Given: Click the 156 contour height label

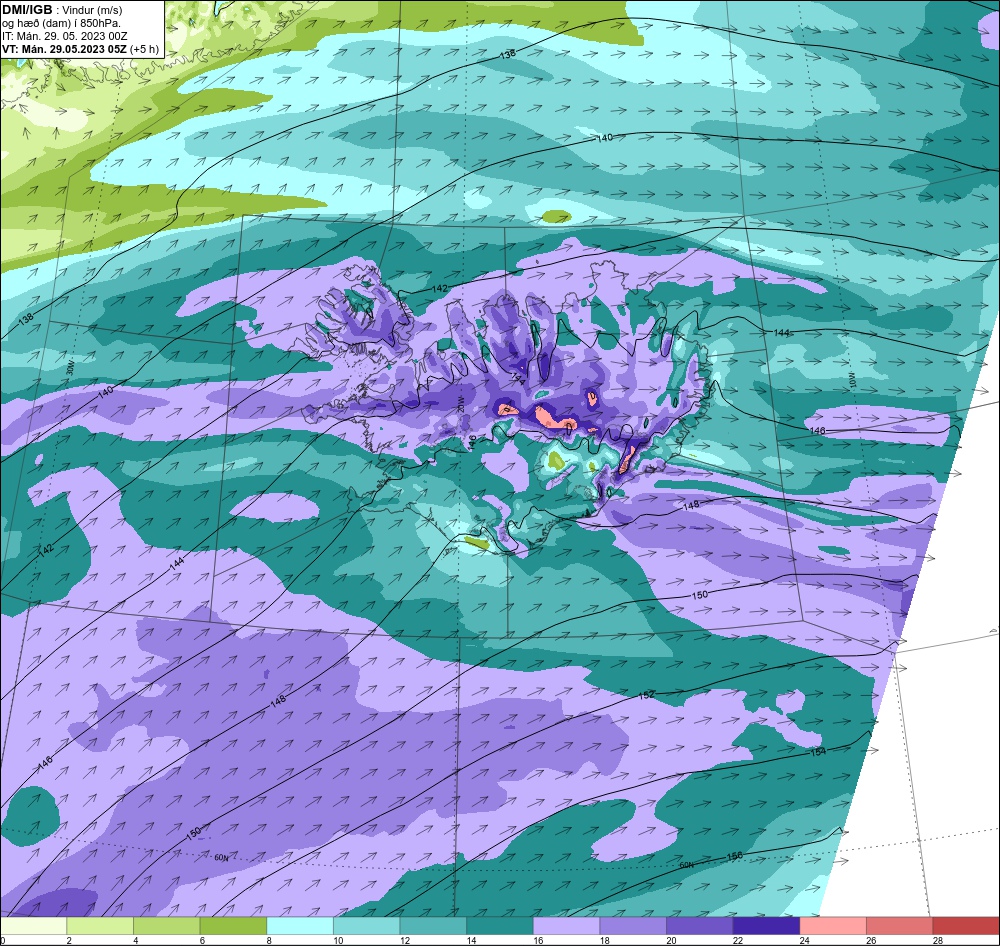Looking at the screenshot, I should pos(735,856).
